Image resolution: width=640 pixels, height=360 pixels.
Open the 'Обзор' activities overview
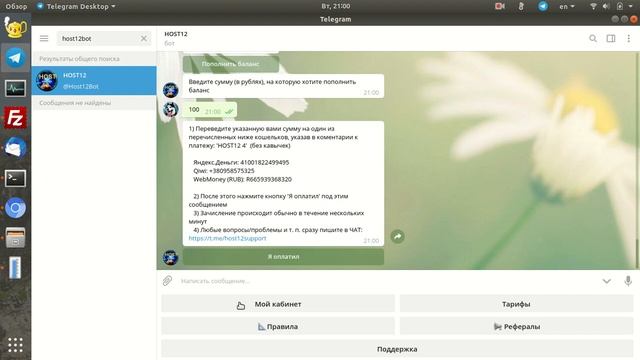point(16,6)
